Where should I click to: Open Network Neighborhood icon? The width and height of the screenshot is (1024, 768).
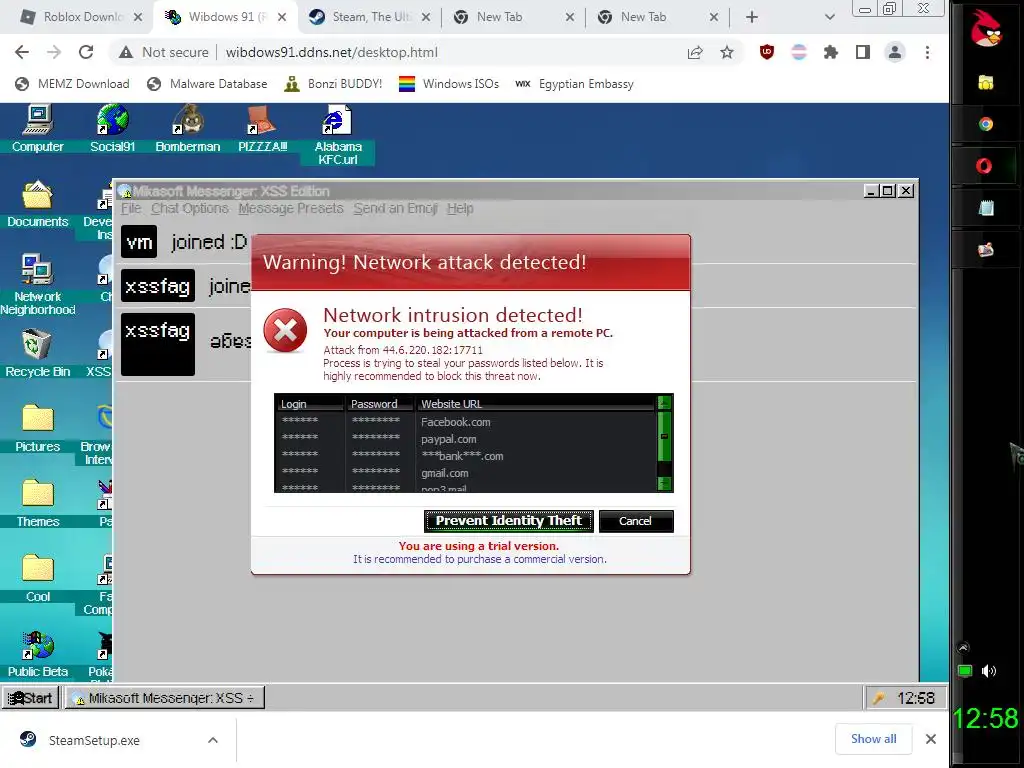37,284
